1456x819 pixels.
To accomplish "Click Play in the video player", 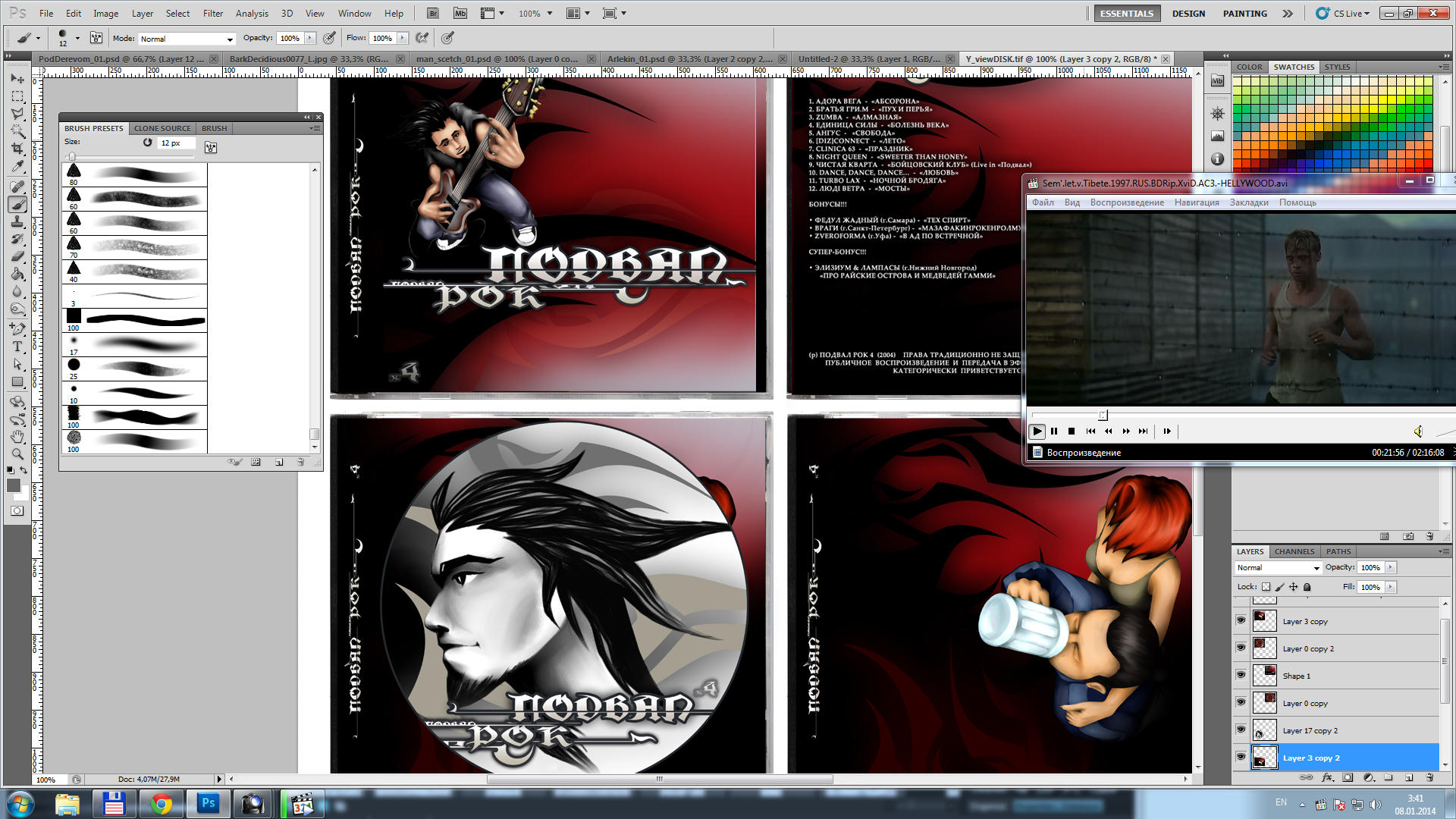I will tap(1037, 431).
